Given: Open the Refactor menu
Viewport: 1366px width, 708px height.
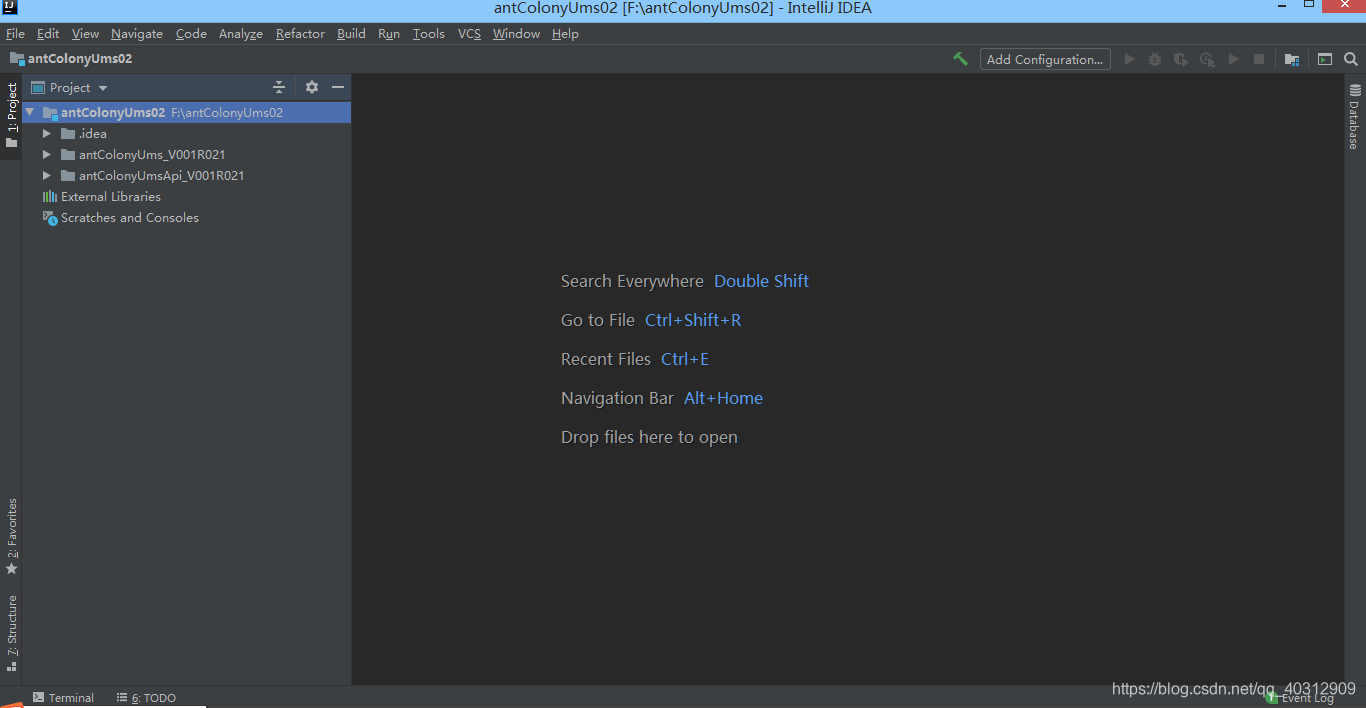Looking at the screenshot, I should pyautogui.click(x=300, y=34).
